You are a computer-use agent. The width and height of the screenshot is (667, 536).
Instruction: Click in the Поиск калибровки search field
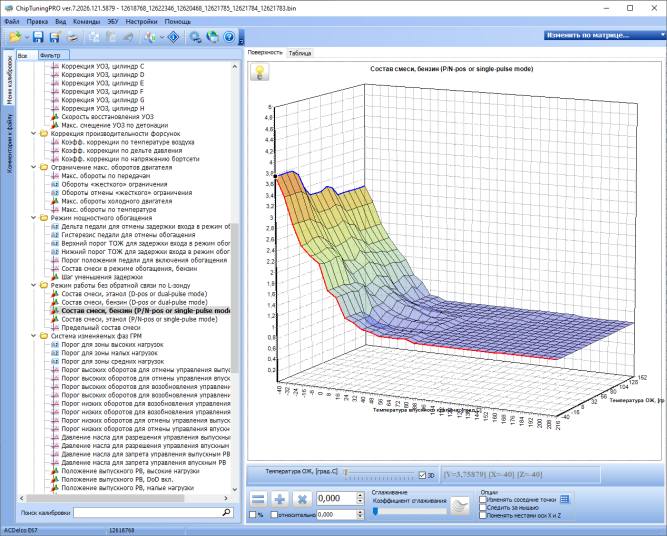click(147, 513)
